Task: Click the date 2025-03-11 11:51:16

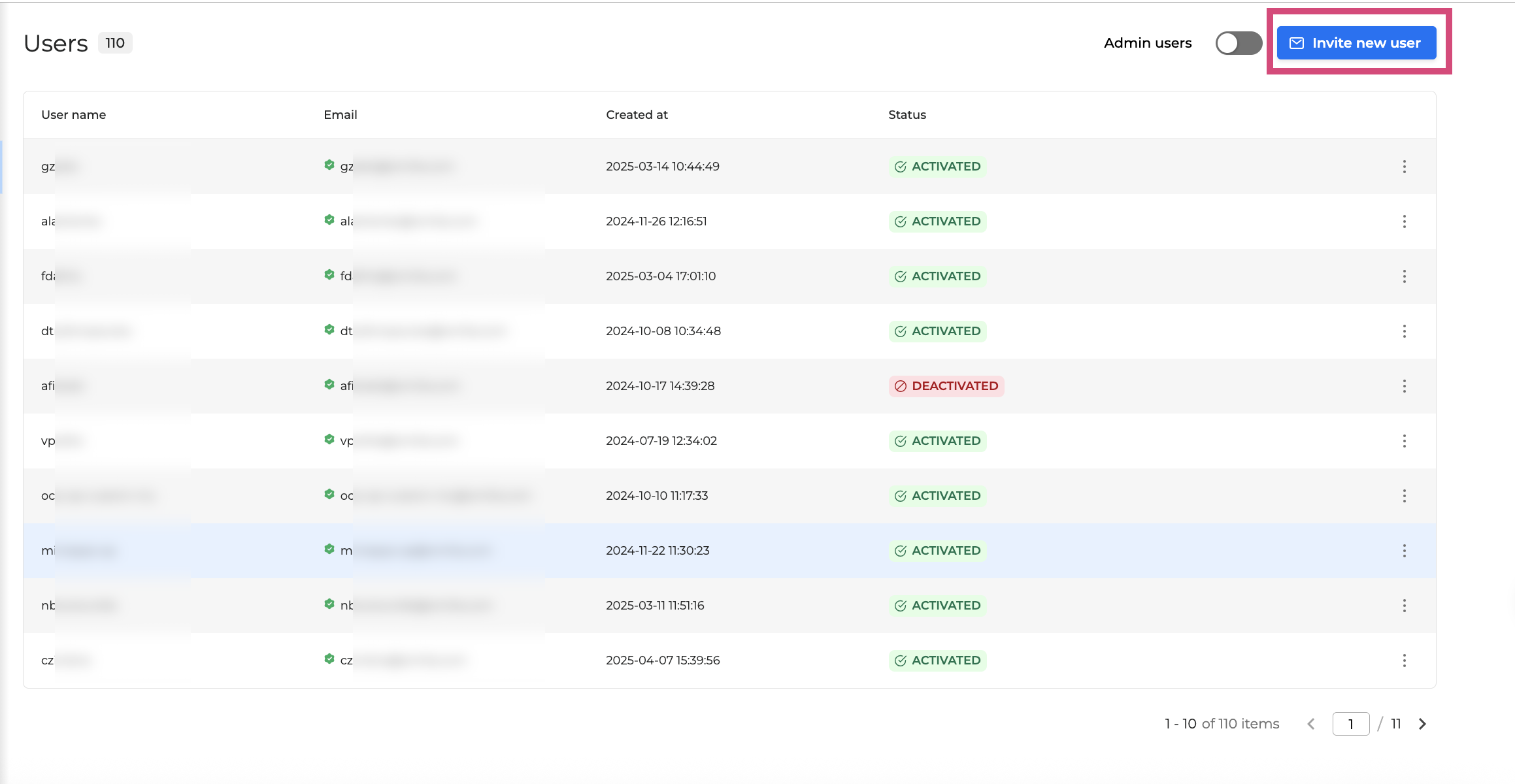Action: coord(655,606)
